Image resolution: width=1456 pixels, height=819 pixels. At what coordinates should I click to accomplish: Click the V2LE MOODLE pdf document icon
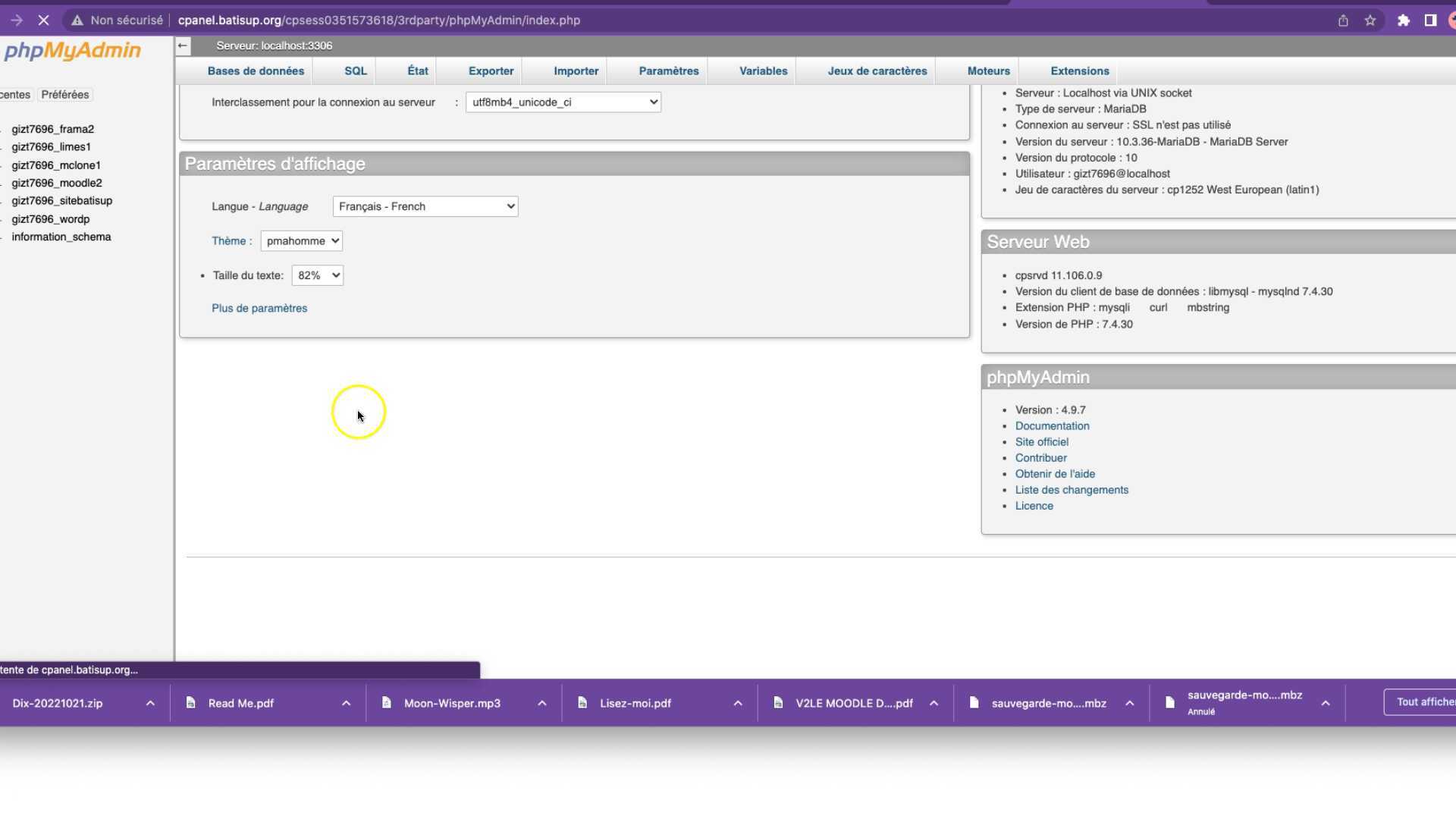coord(779,703)
